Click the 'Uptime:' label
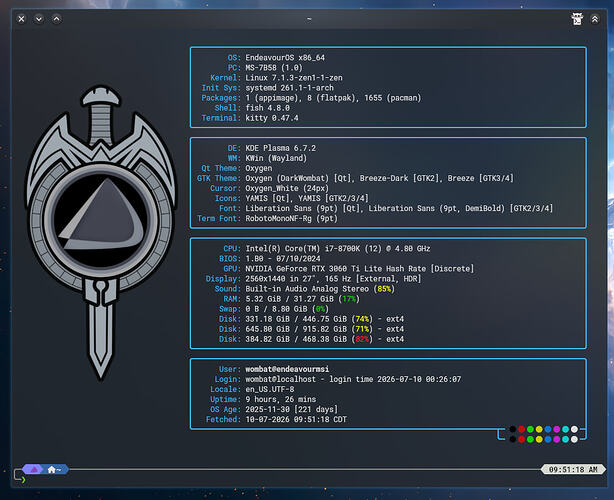Viewport: 614px width, 500px height. pos(226,399)
